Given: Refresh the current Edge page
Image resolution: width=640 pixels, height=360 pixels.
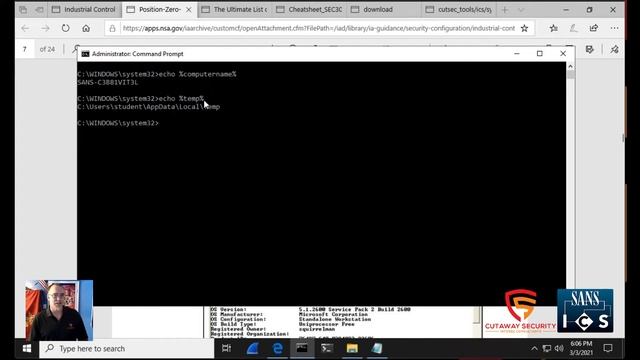Looking at the screenshot, I should pos(65,28).
